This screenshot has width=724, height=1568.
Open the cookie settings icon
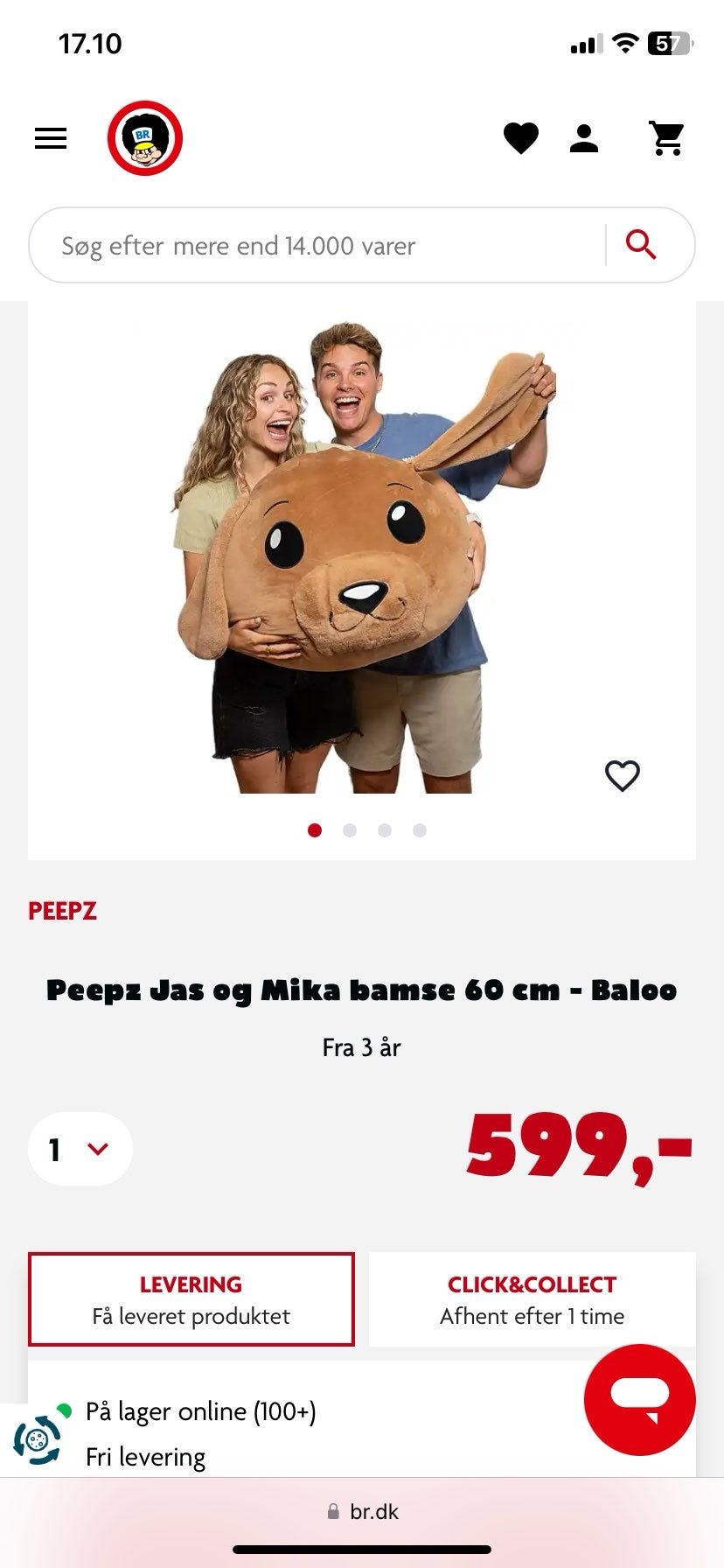(x=37, y=1439)
